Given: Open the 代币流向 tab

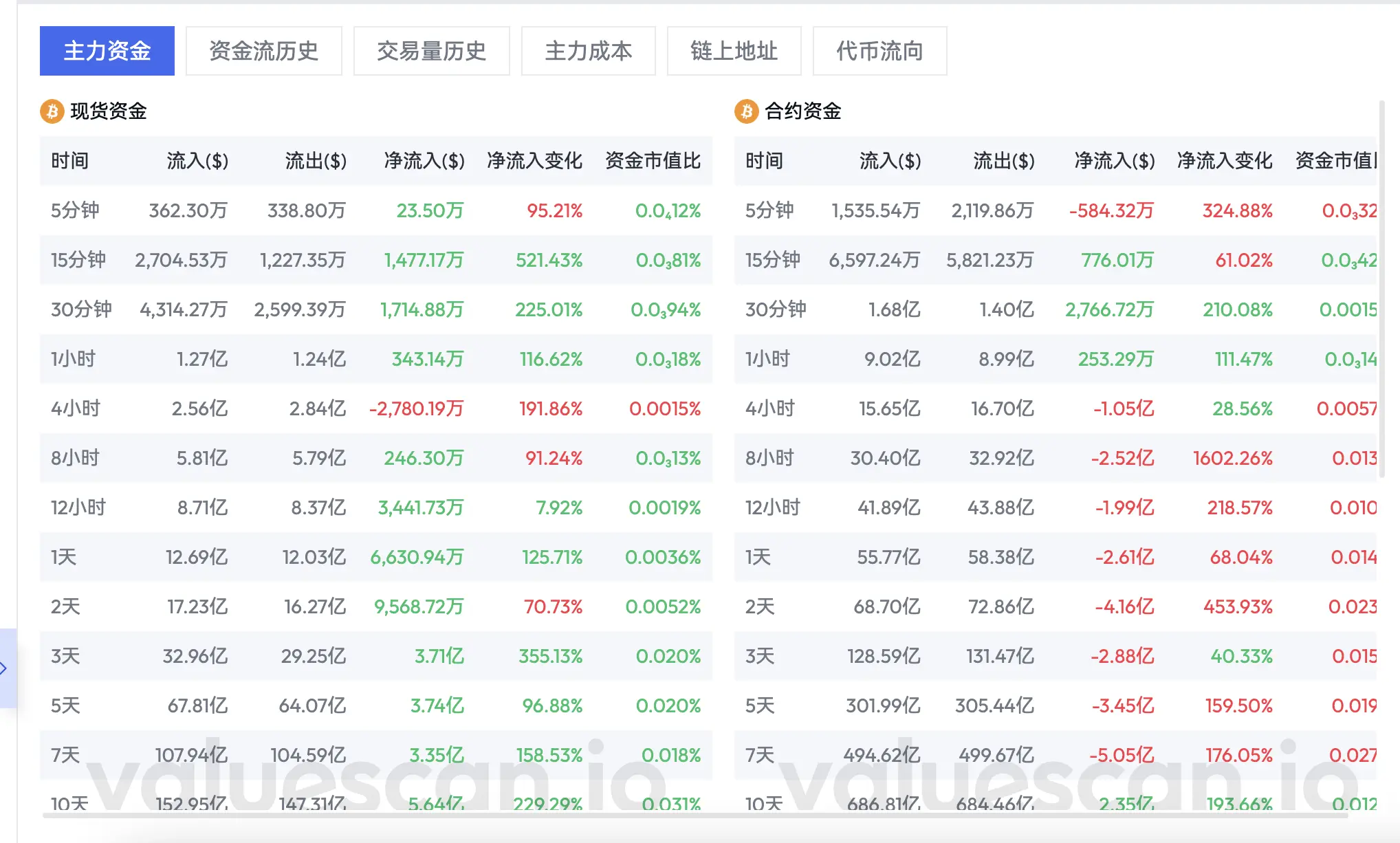Looking at the screenshot, I should pyautogui.click(x=879, y=51).
